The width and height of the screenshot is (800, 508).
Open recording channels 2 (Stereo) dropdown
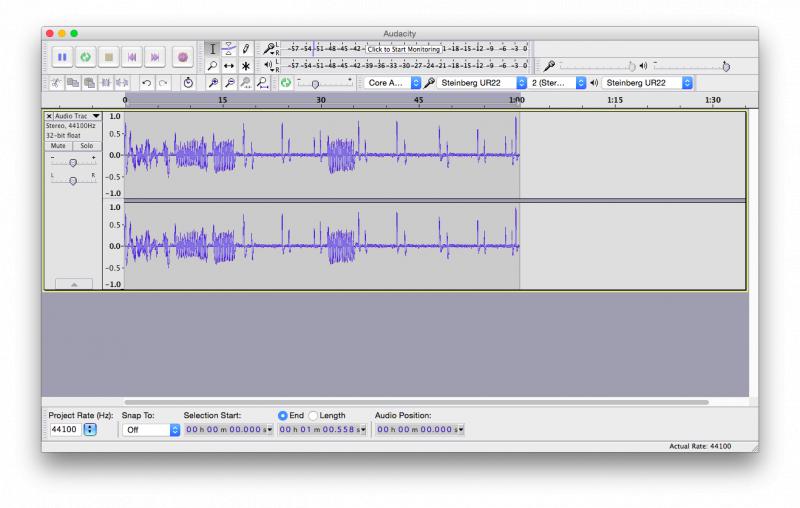(x=557, y=83)
